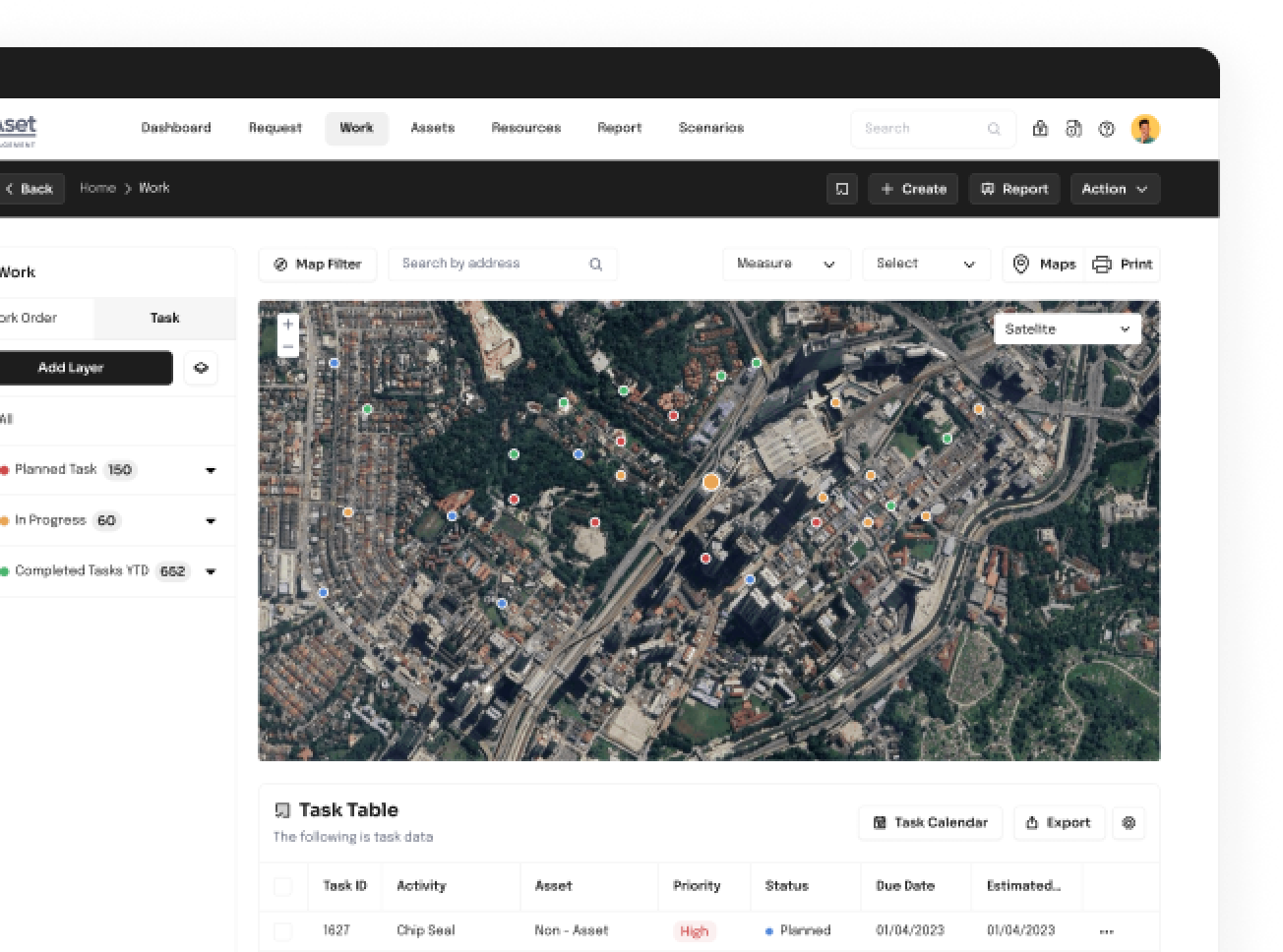Open the Resources menu
Image resolution: width=1283 pixels, height=952 pixels.
526,128
